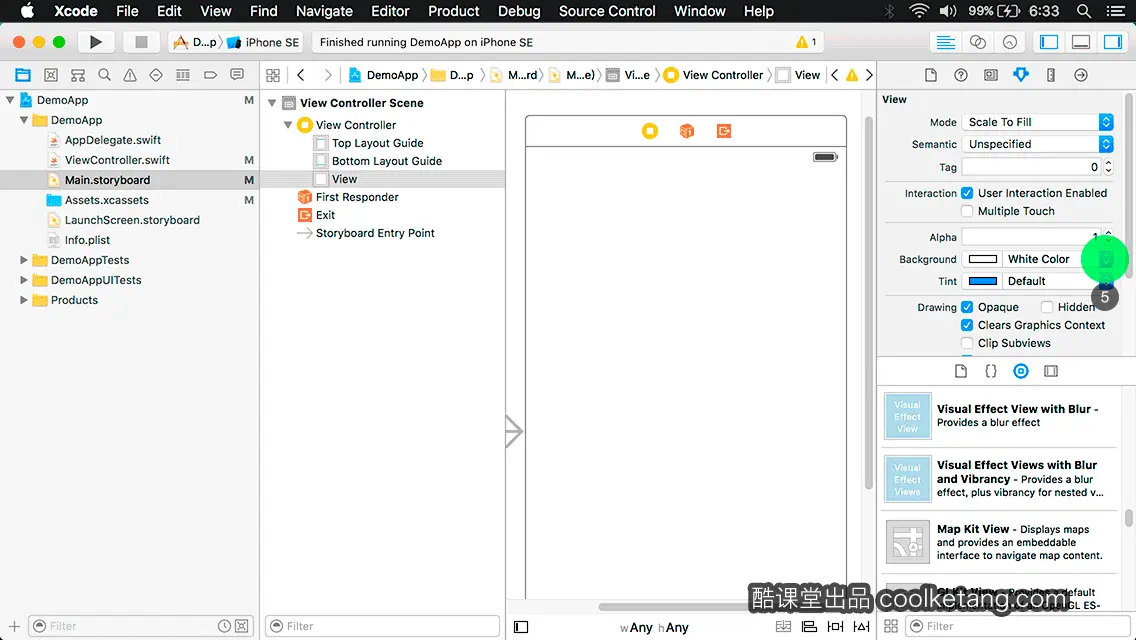Switch to the Assistant editor

pyautogui.click(x=977, y=42)
